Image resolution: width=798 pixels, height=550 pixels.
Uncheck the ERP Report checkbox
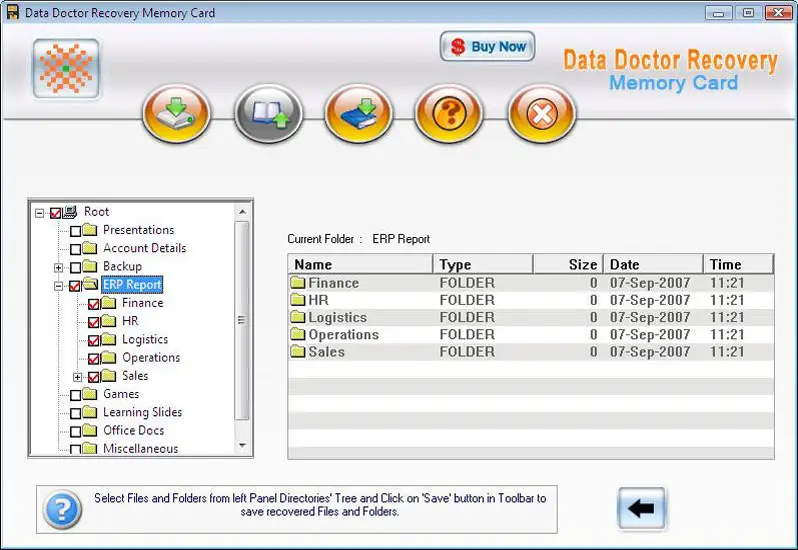[75, 286]
